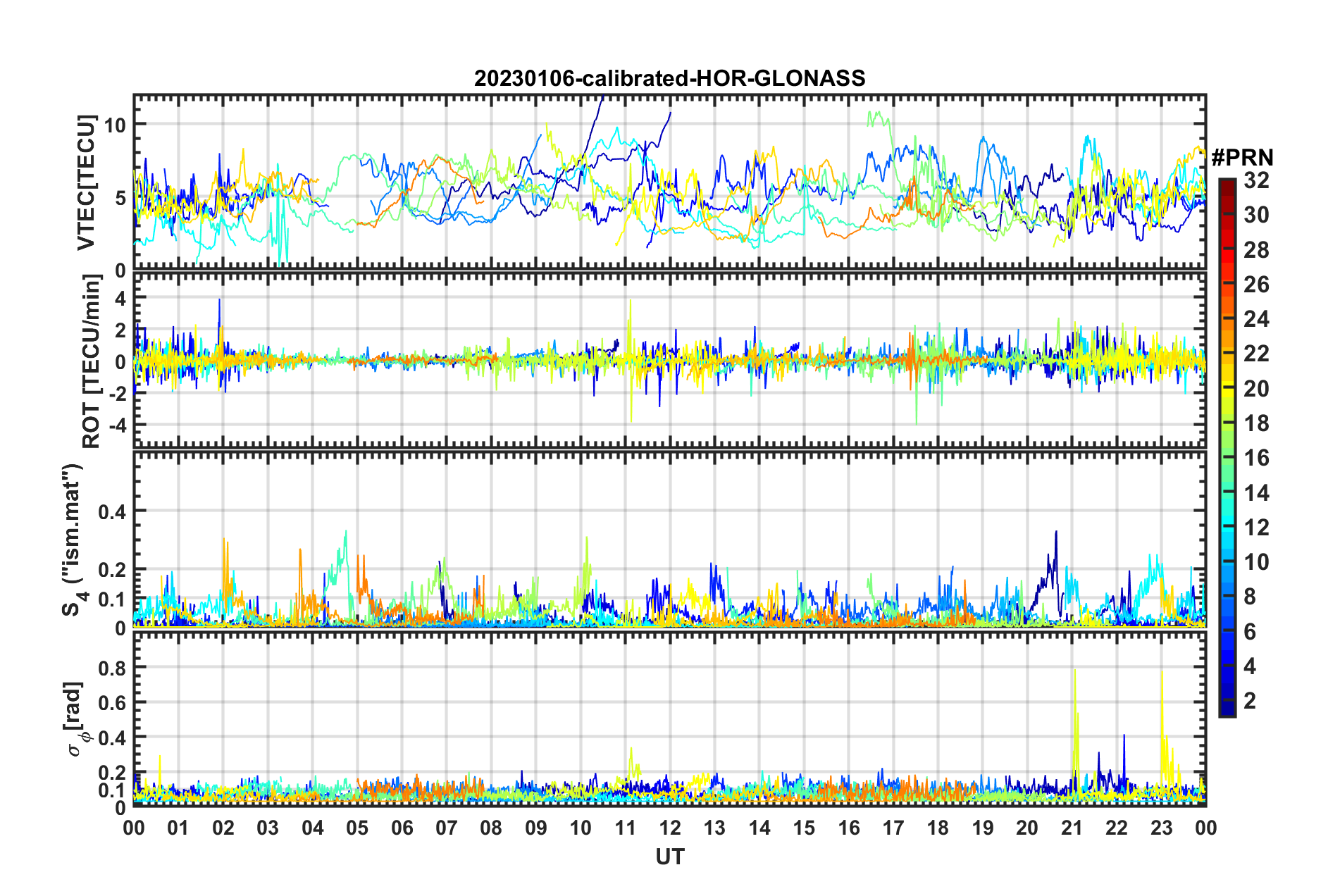Click the S4 ("ism.mat") y-axis label
This screenshot has width=1340, height=896.
pyautogui.click(x=73, y=540)
